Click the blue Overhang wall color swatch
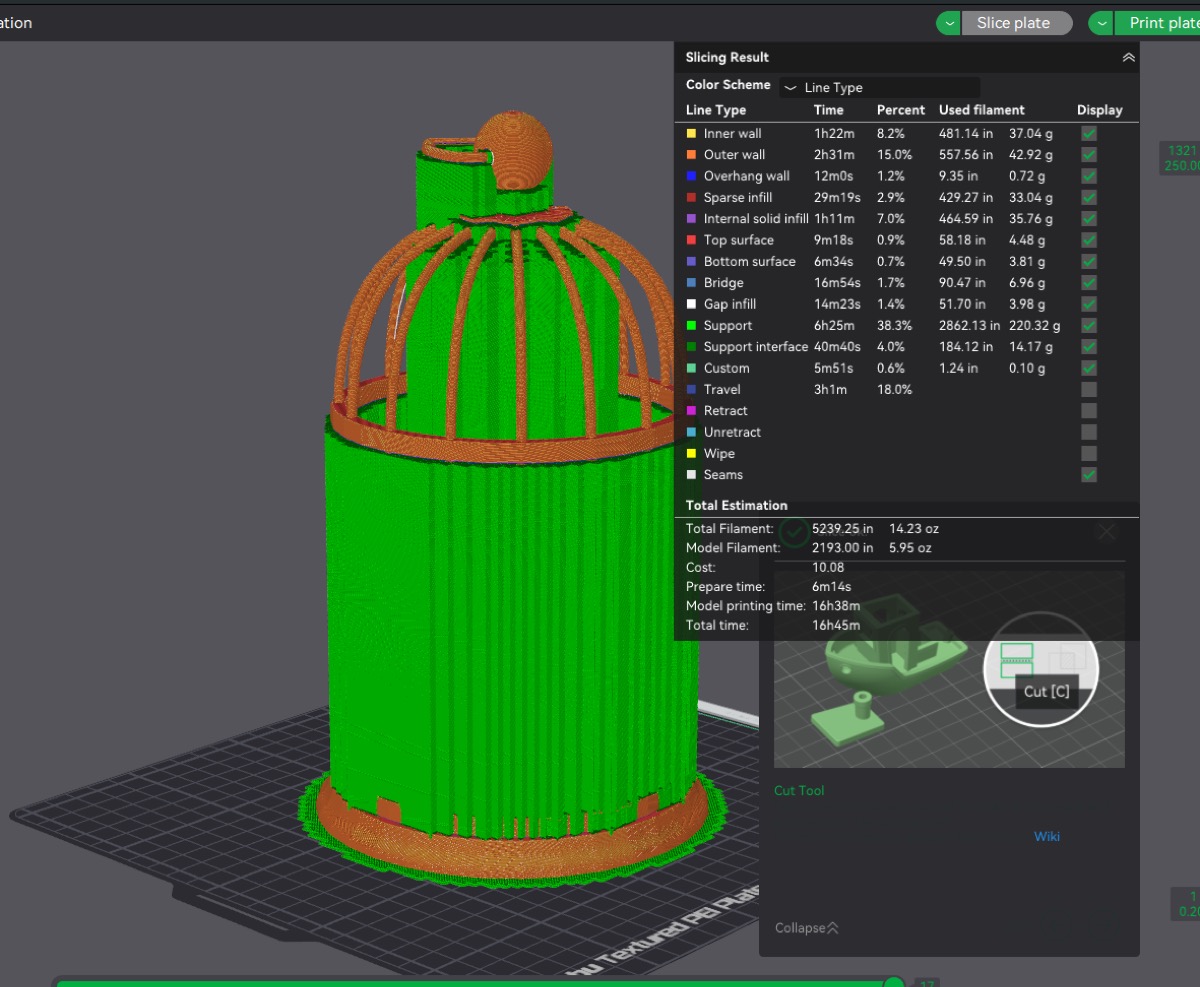 691,176
